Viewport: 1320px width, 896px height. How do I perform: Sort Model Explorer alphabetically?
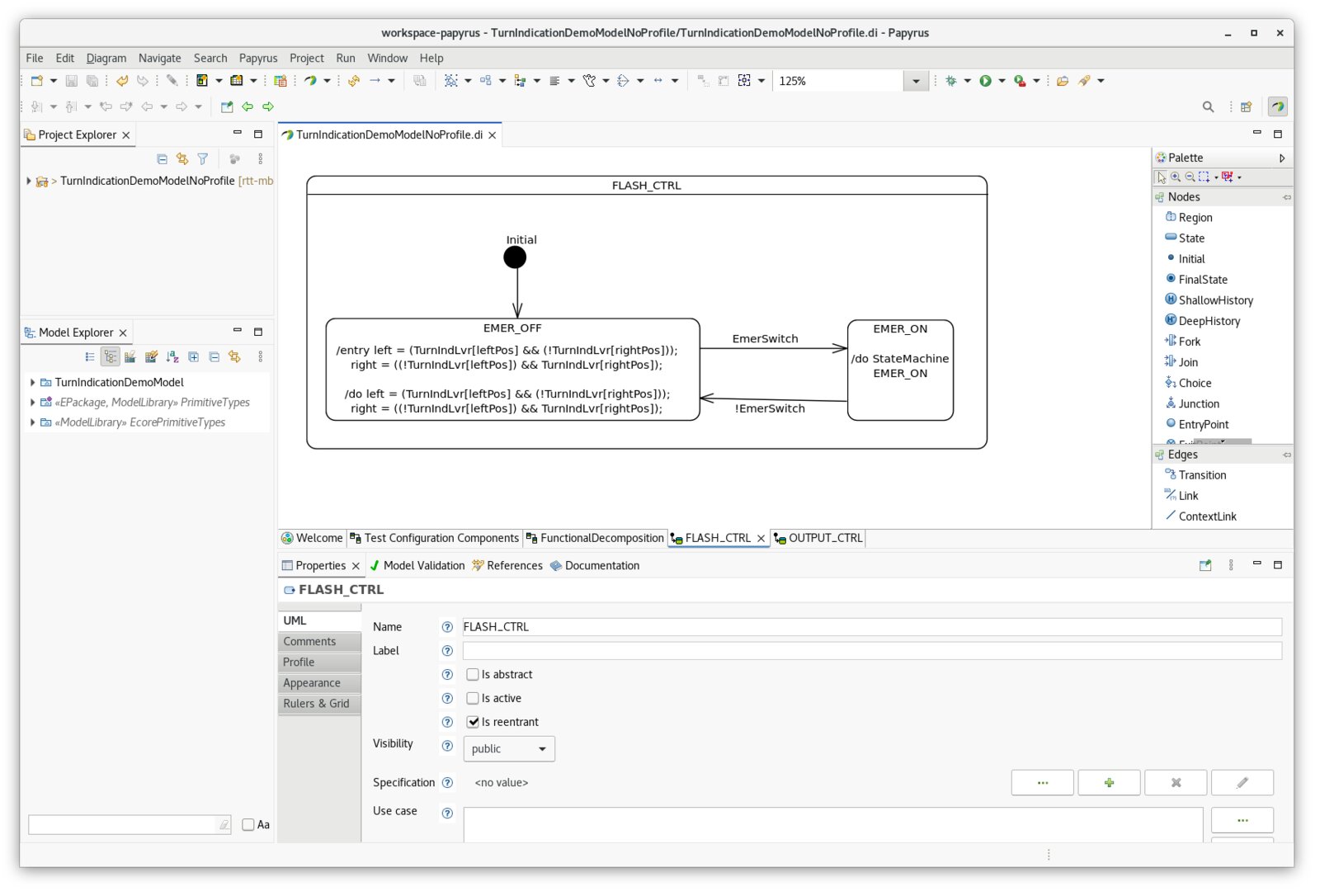click(172, 356)
